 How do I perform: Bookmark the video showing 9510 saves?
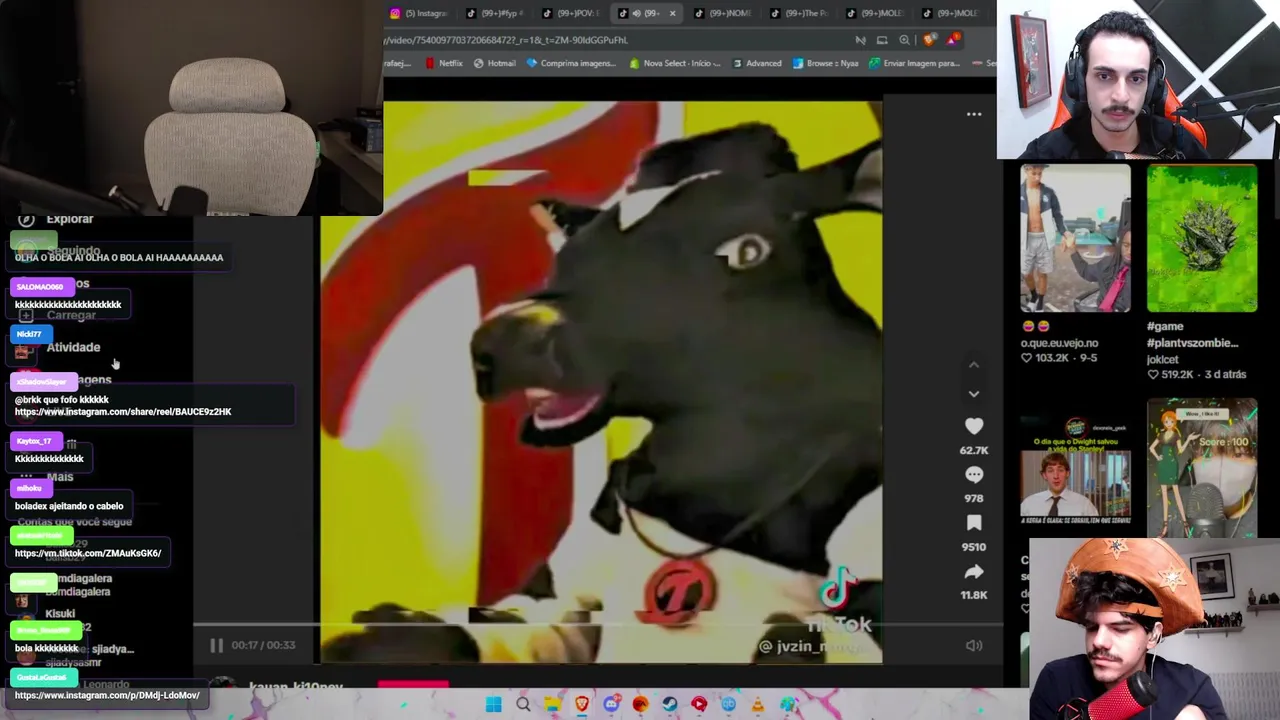974,523
